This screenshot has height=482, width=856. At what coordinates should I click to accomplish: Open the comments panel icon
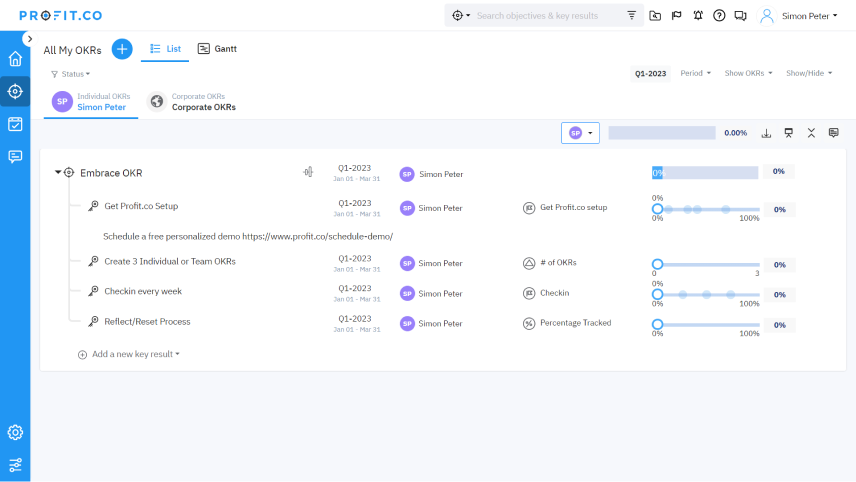point(833,133)
